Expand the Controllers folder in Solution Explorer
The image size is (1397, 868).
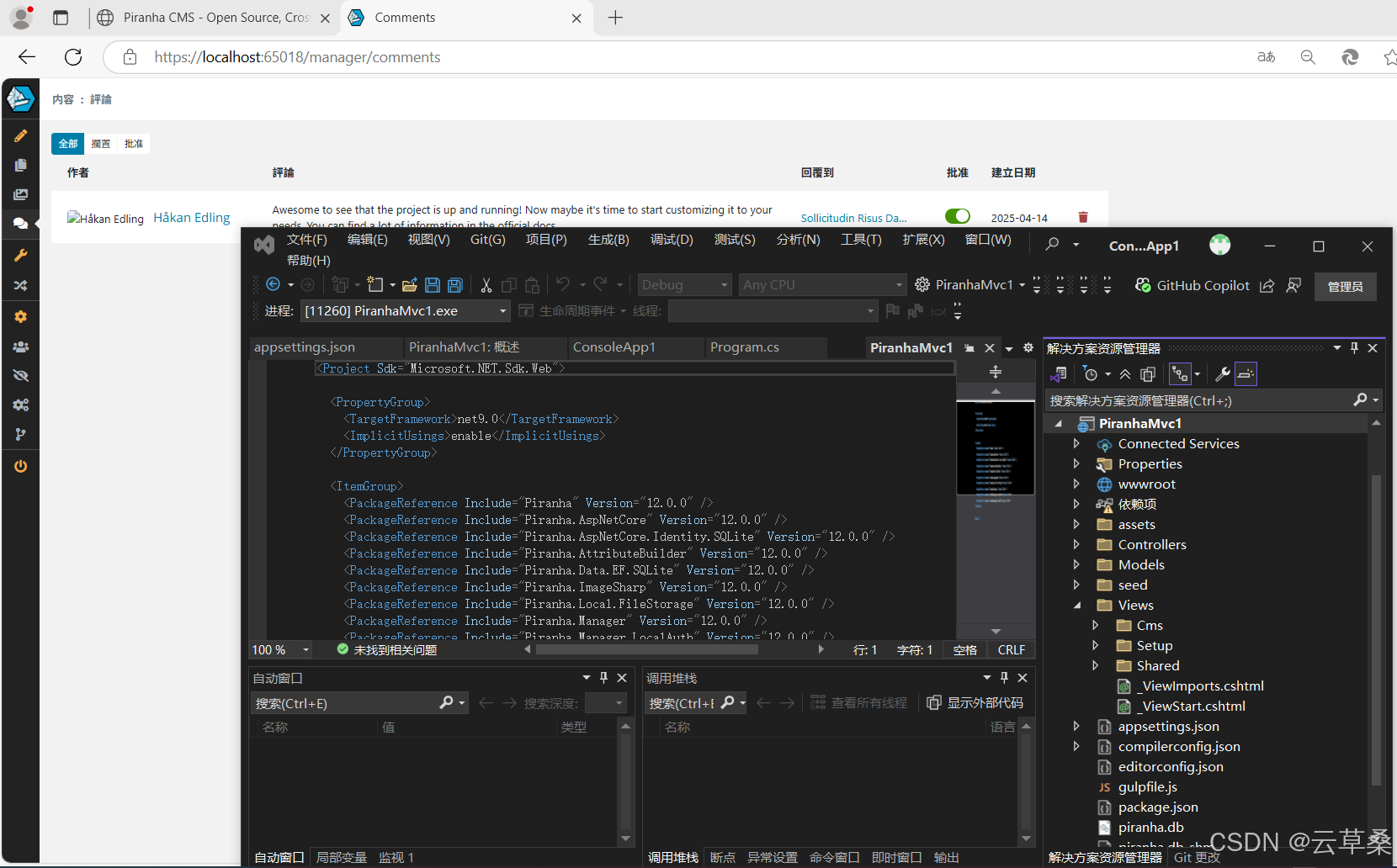coord(1076,544)
